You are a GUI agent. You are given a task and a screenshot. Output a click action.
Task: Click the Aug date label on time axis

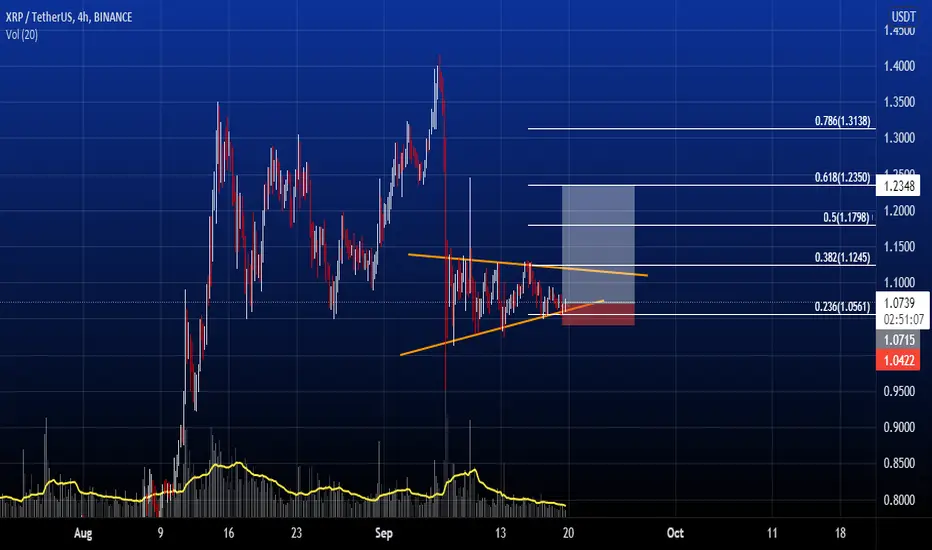[83, 533]
